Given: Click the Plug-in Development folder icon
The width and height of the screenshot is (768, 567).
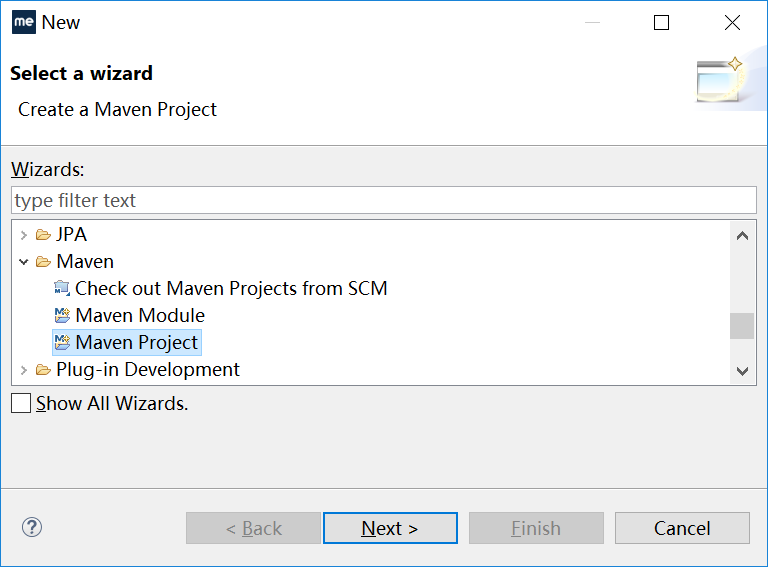Looking at the screenshot, I should click(x=43, y=370).
